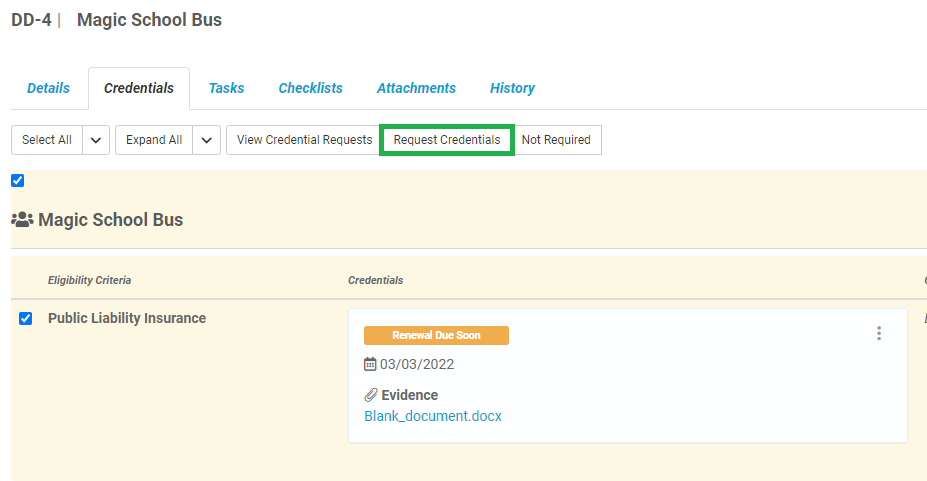Uncheck the Magic School Bus group checkbox
The height and width of the screenshot is (481, 927).
point(18,181)
